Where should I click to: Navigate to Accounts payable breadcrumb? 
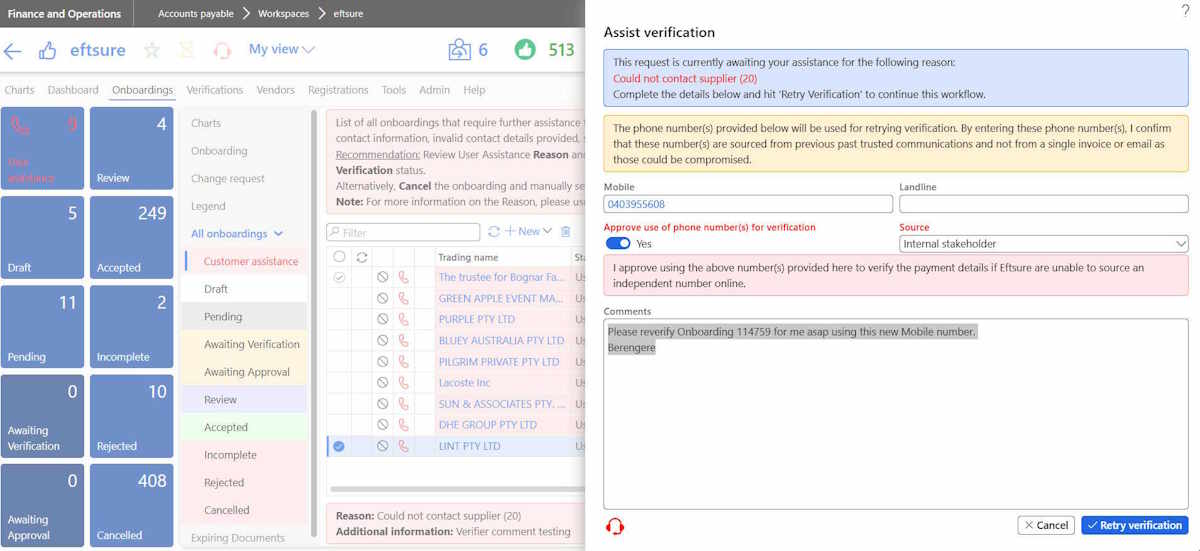[196, 14]
